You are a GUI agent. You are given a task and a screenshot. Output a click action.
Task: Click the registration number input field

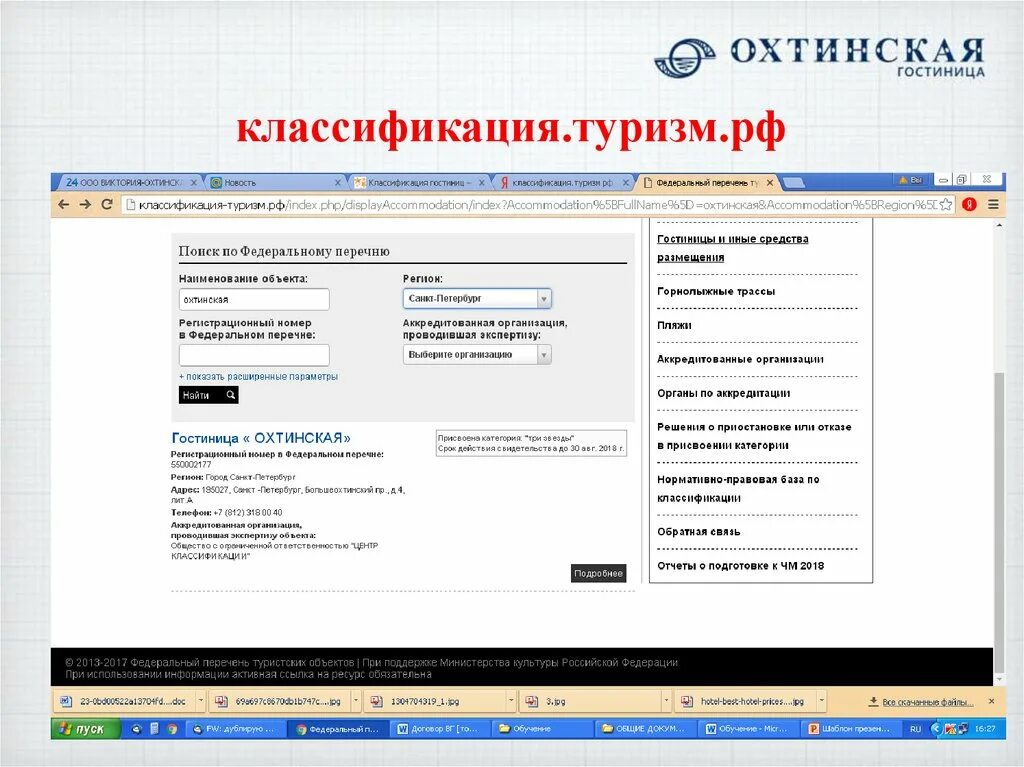pos(254,355)
